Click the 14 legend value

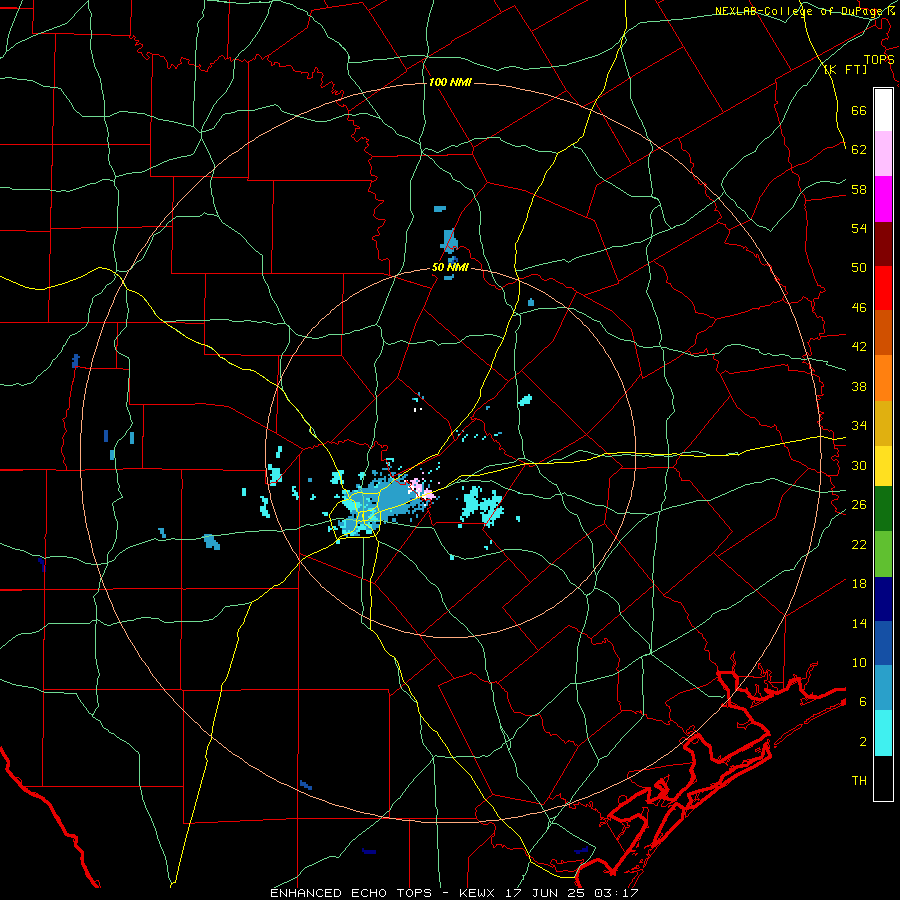click(x=859, y=623)
